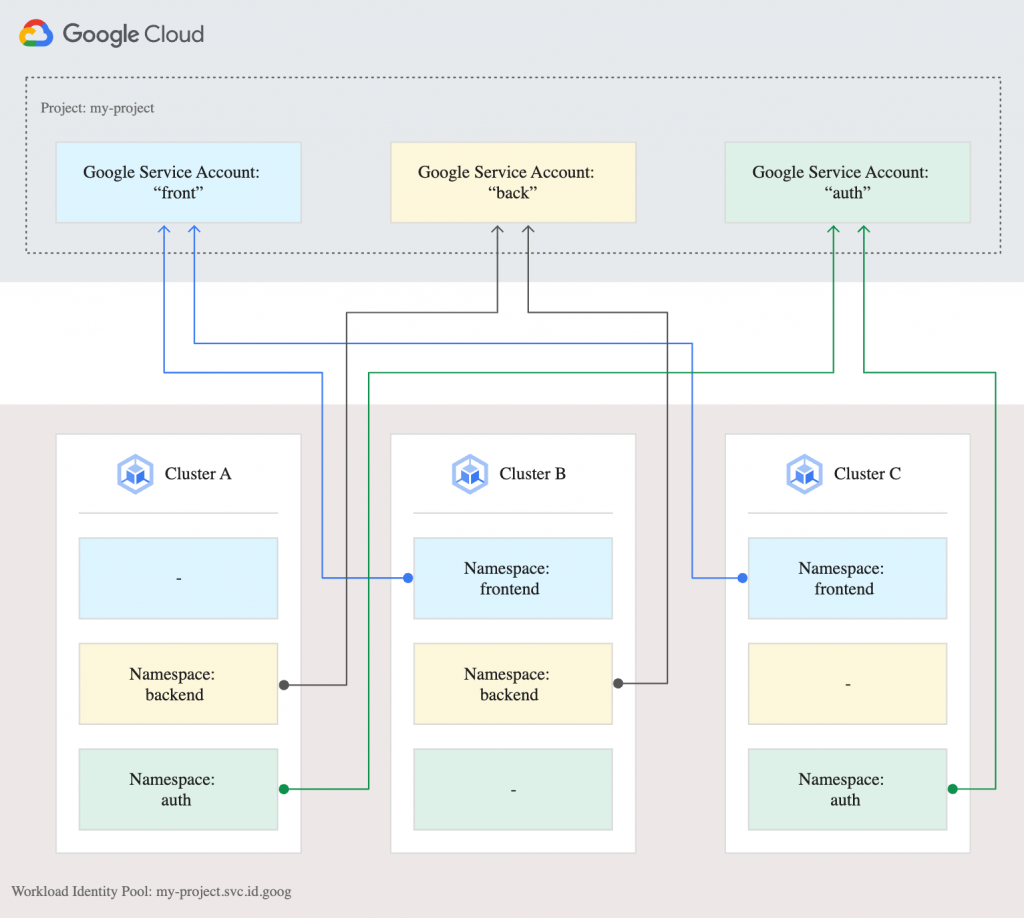Select Cluster A auth namespace box

coord(178,789)
